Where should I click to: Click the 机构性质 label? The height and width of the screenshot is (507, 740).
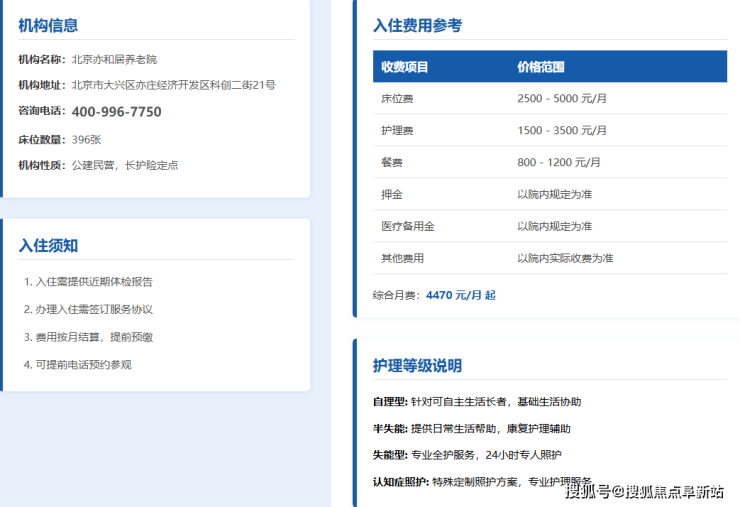pos(42,165)
